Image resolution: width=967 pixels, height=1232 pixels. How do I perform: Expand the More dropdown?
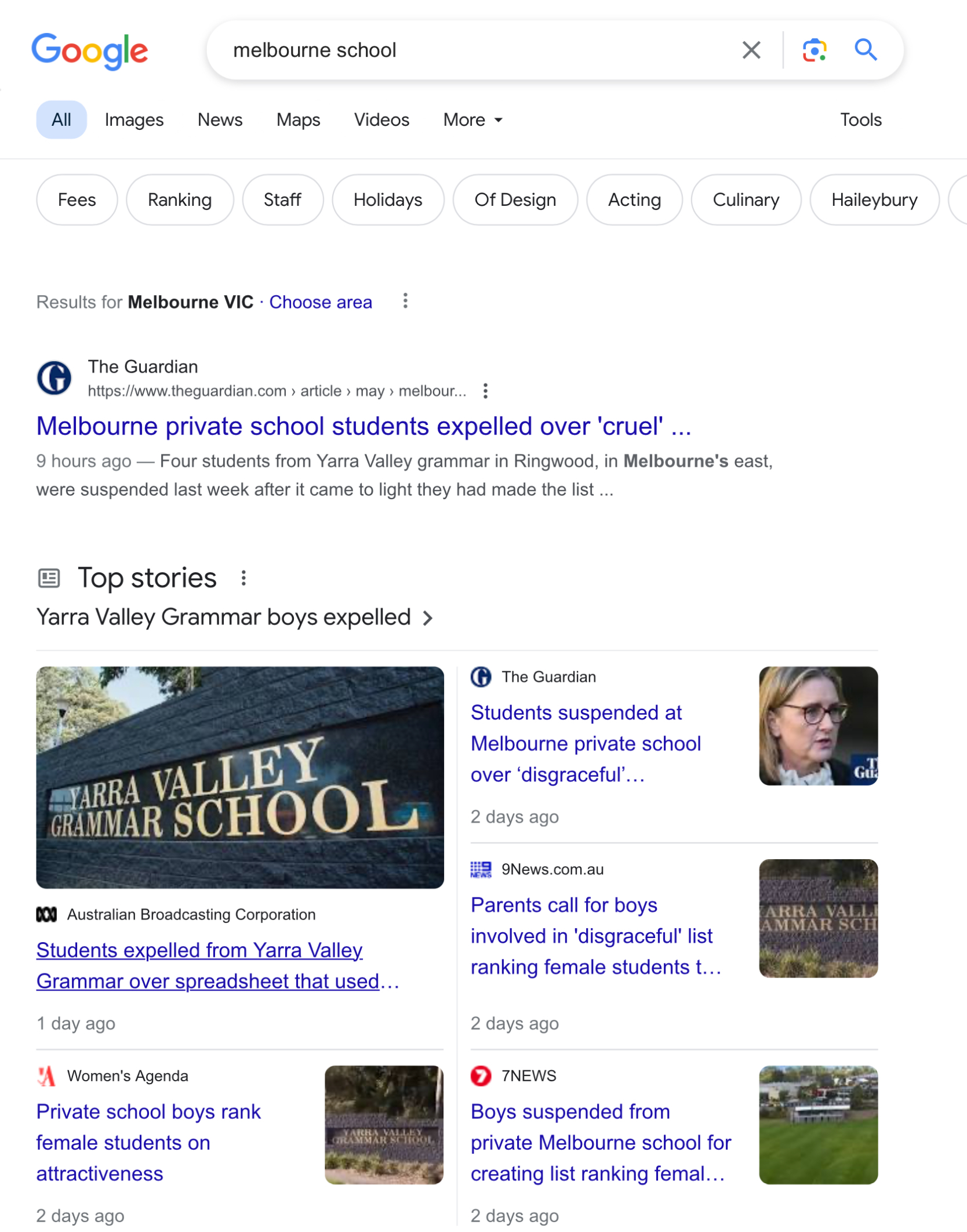point(472,120)
